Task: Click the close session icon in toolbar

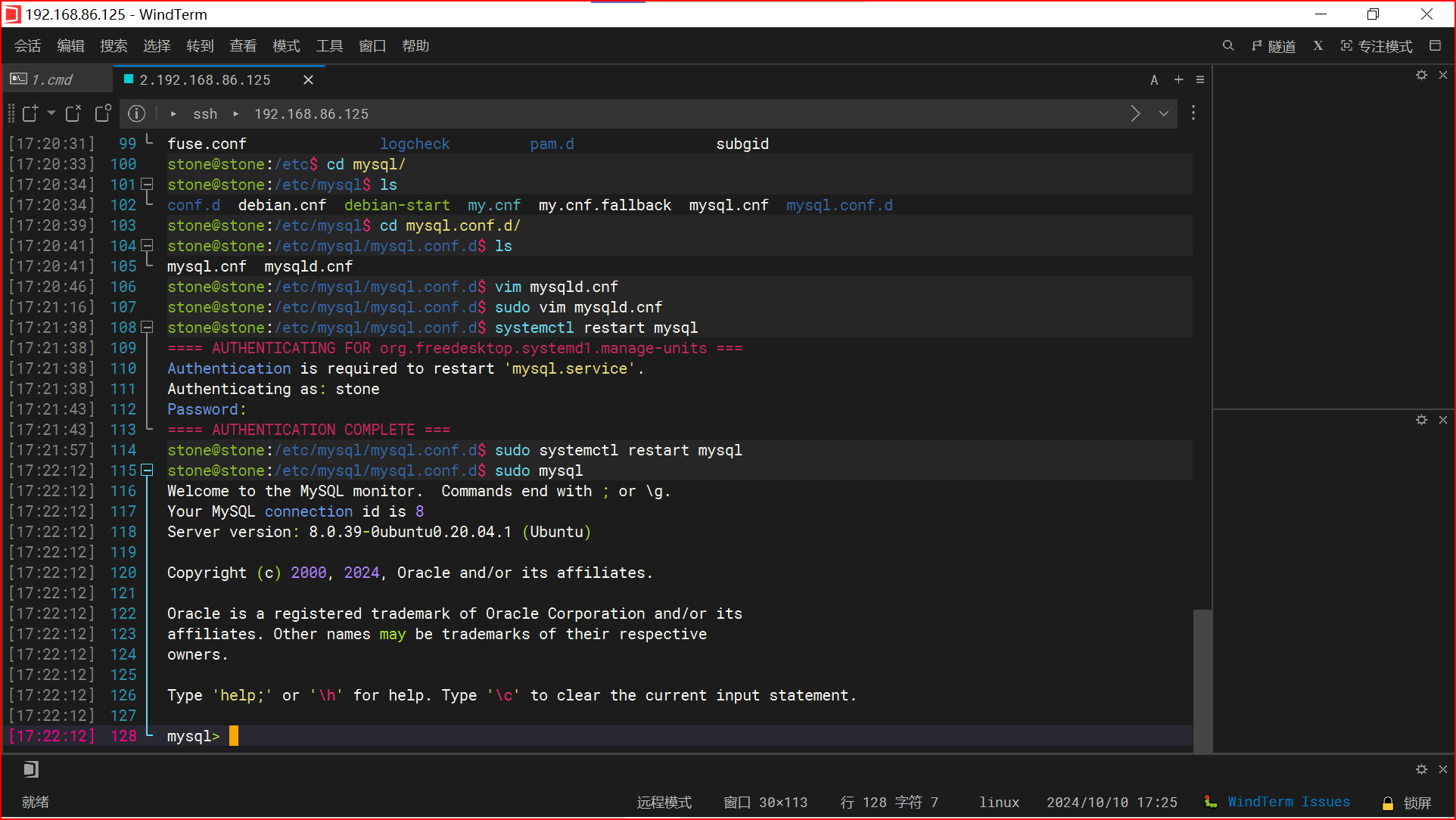Action: coord(73,113)
